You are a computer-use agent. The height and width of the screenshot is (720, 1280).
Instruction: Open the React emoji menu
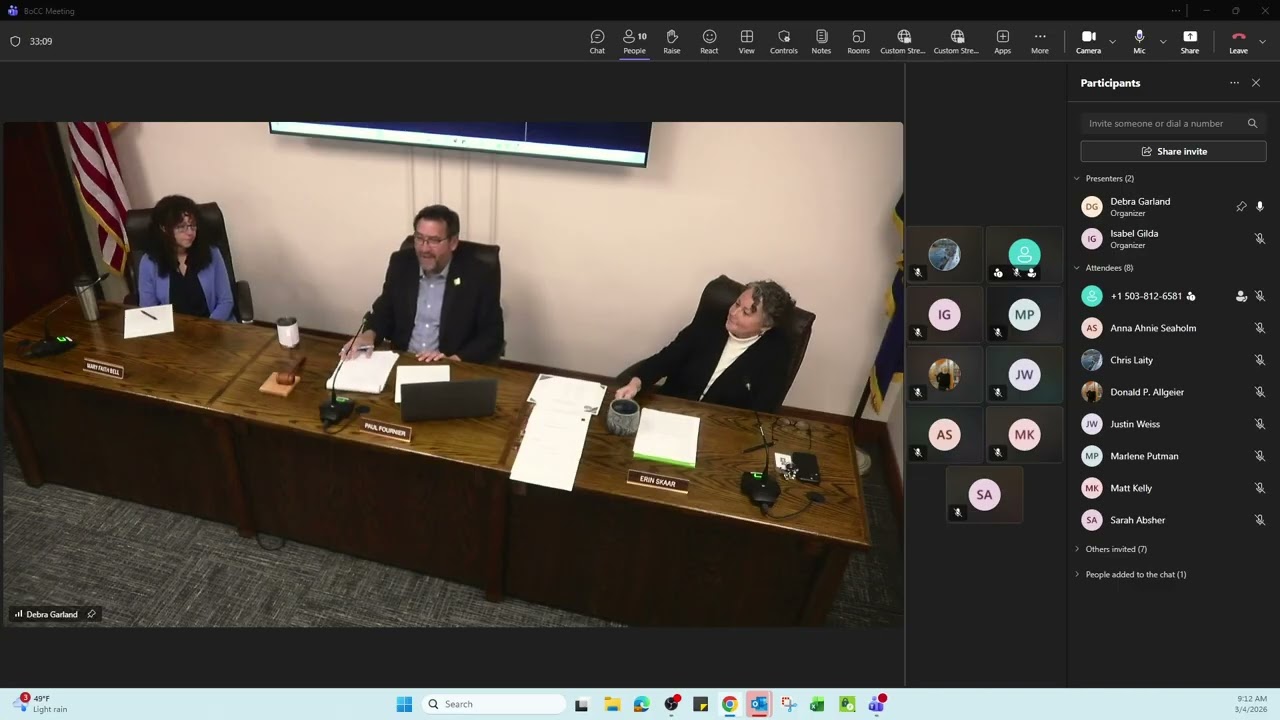click(x=709, y=41)
